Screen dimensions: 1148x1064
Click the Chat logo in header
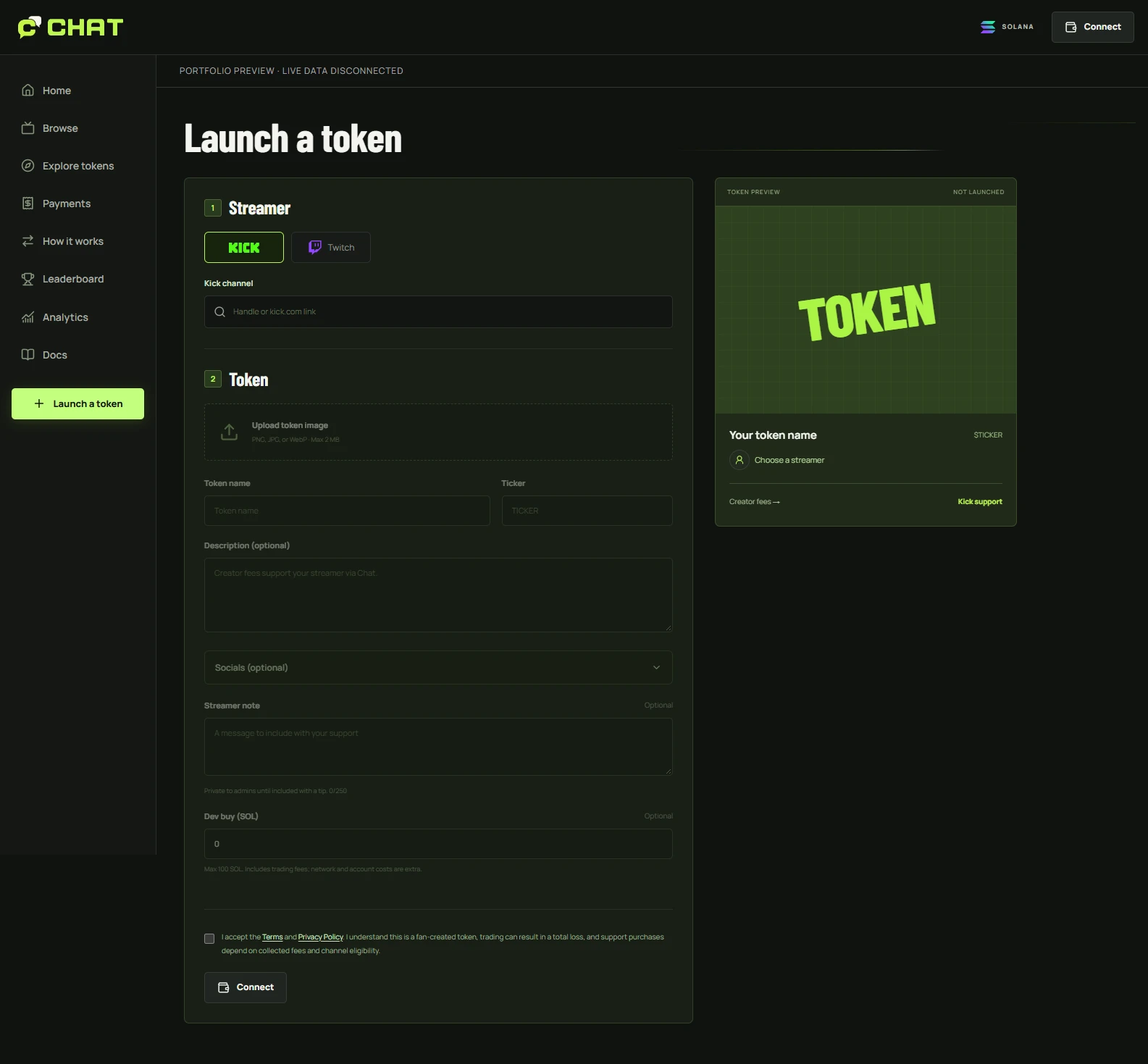pyautogui.click(x=70, y=27)
